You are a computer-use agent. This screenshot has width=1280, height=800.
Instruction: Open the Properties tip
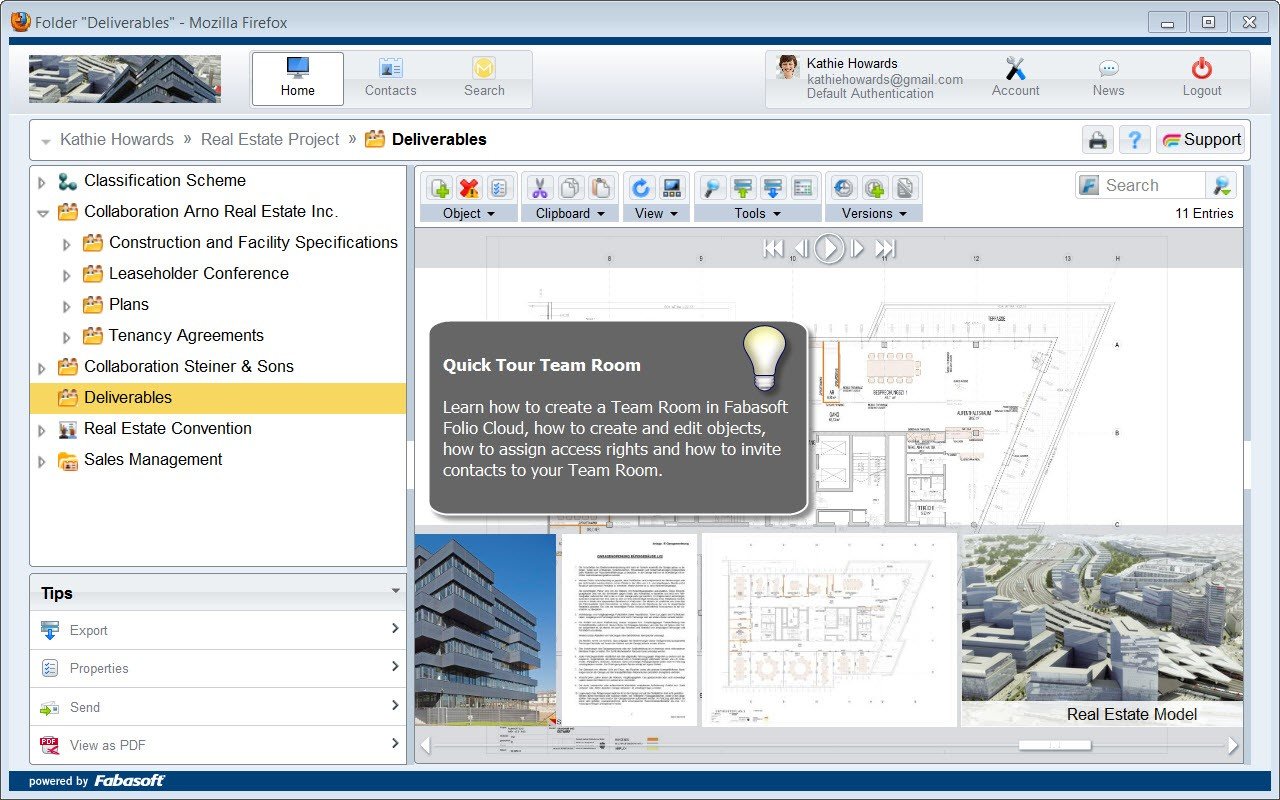[x=218, y=668]
